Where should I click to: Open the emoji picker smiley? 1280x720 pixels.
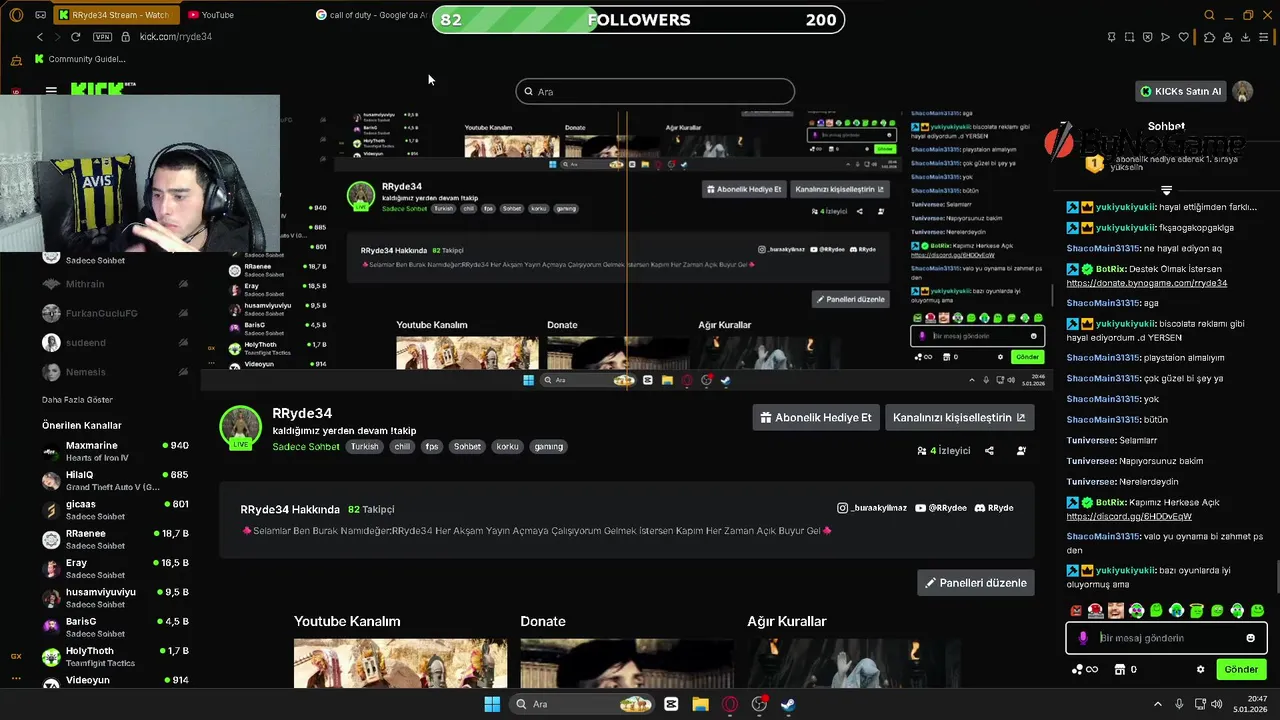pyautogui.click(x=1250, y=638)
